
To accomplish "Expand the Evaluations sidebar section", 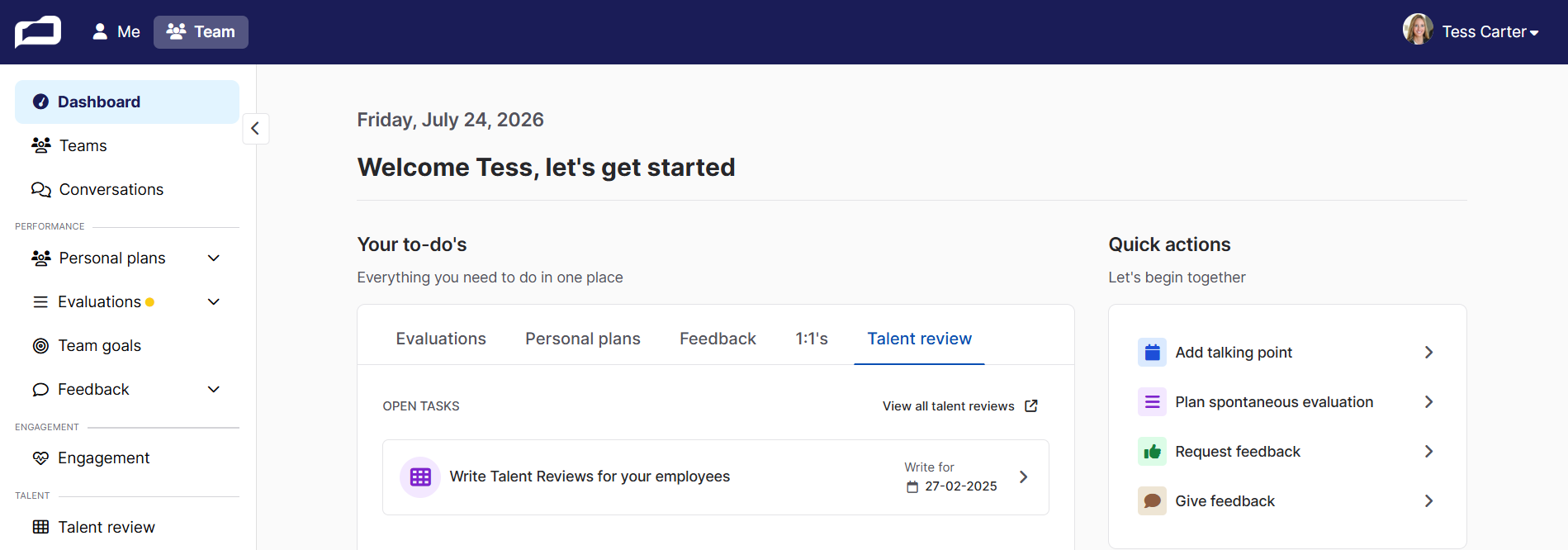I will pyautogui.click(x=214, y=302).
